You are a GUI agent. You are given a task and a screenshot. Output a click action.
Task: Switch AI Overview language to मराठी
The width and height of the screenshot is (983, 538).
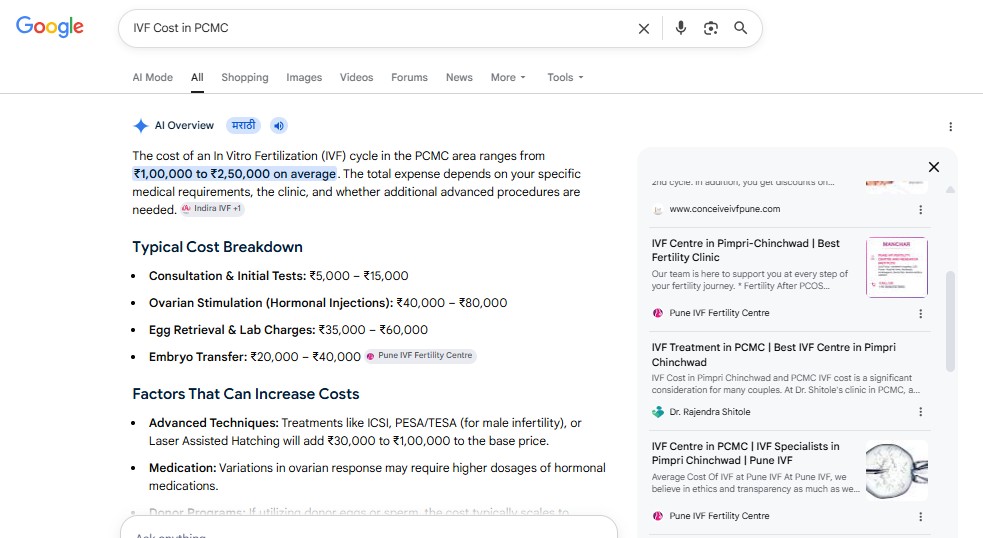click(243, 125)
